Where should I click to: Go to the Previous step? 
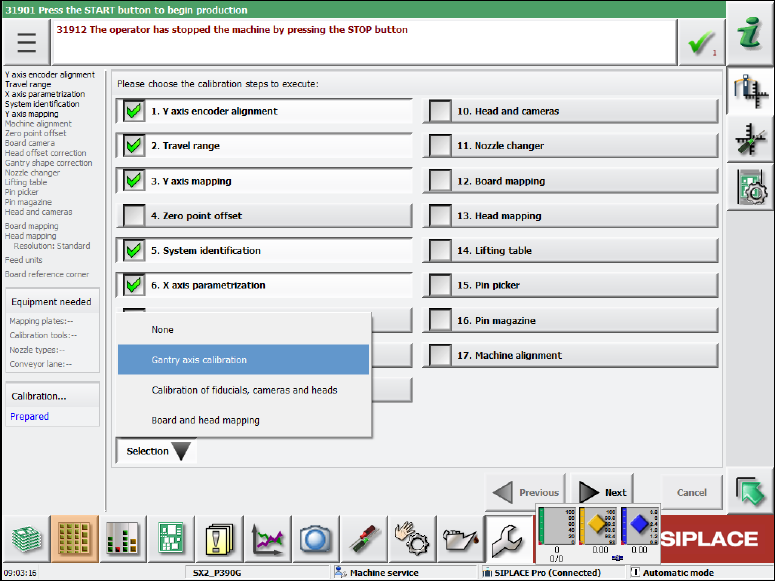coord(525,492)
